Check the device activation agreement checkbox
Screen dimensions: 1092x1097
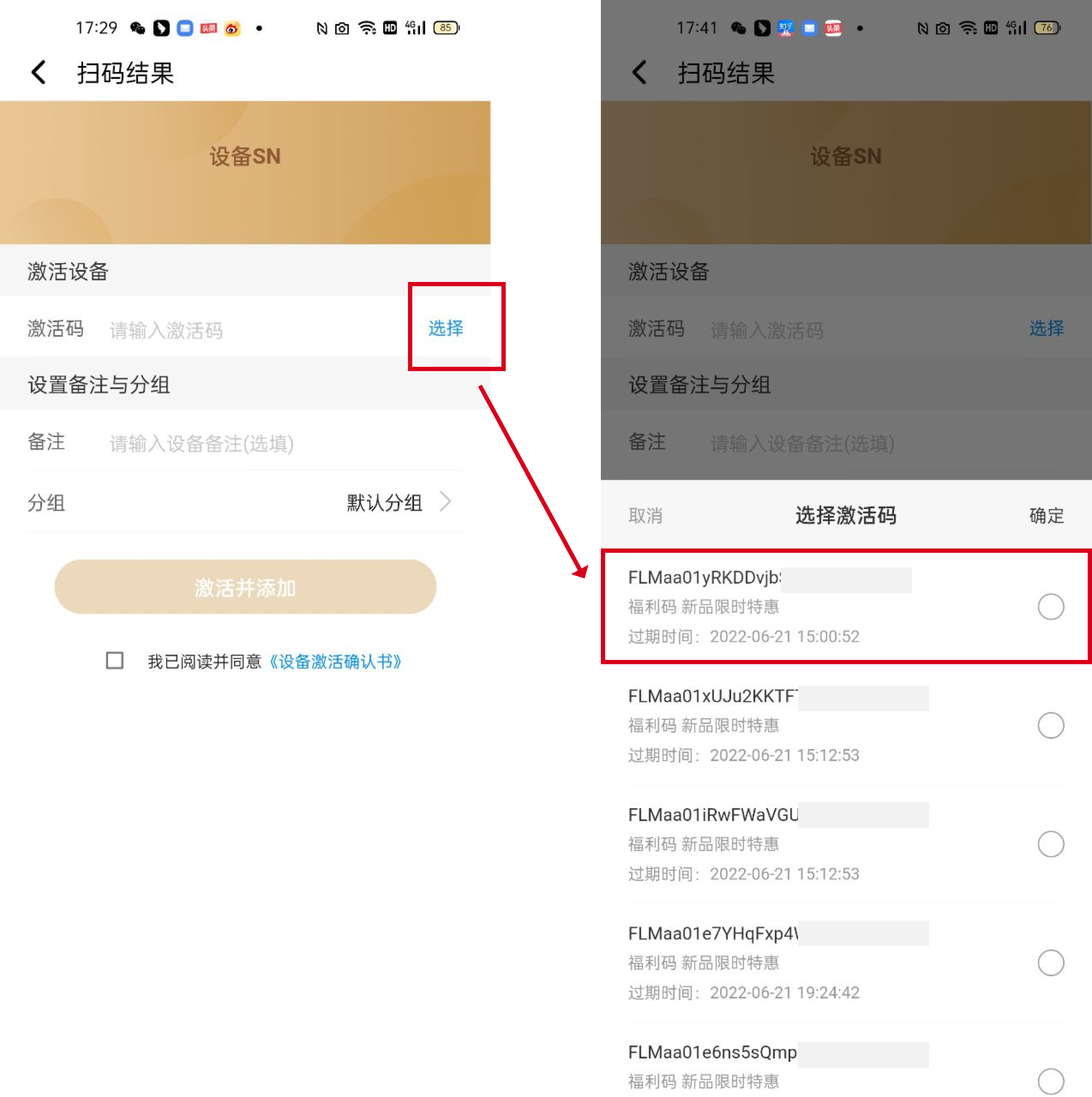coord(115,660)
